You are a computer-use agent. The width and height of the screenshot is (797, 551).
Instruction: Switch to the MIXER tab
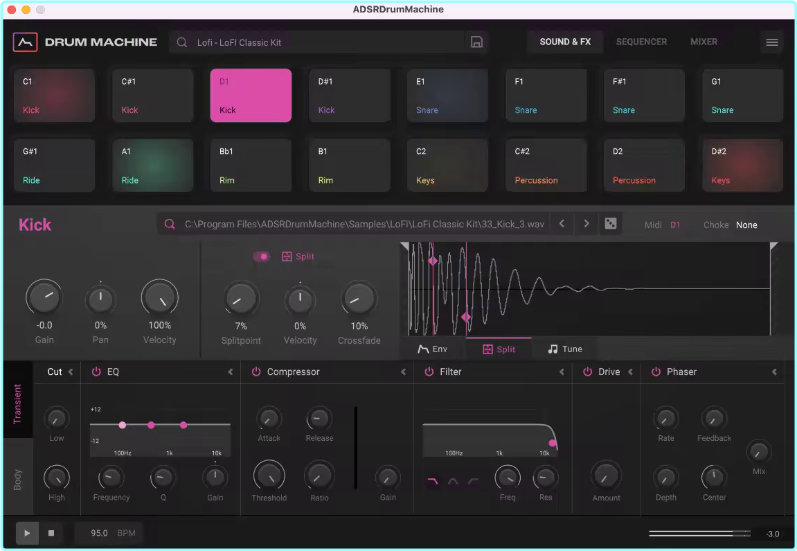704,42
